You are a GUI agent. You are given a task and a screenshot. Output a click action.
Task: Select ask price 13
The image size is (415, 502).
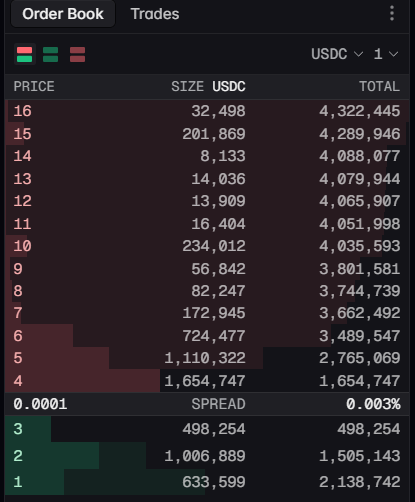click(22, 179)
